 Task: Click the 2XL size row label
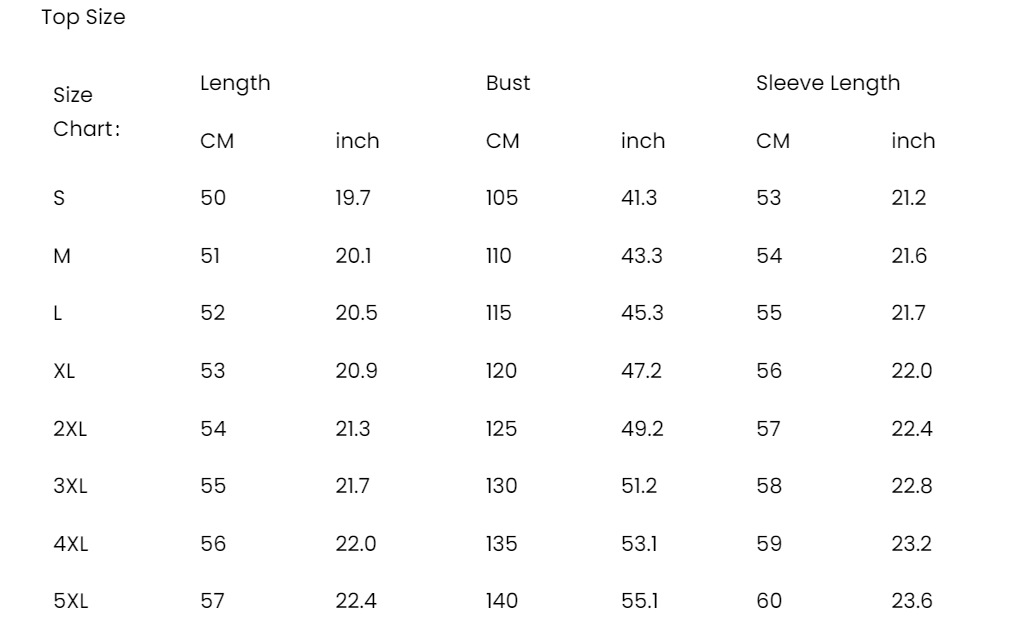(x=70, y=430)
